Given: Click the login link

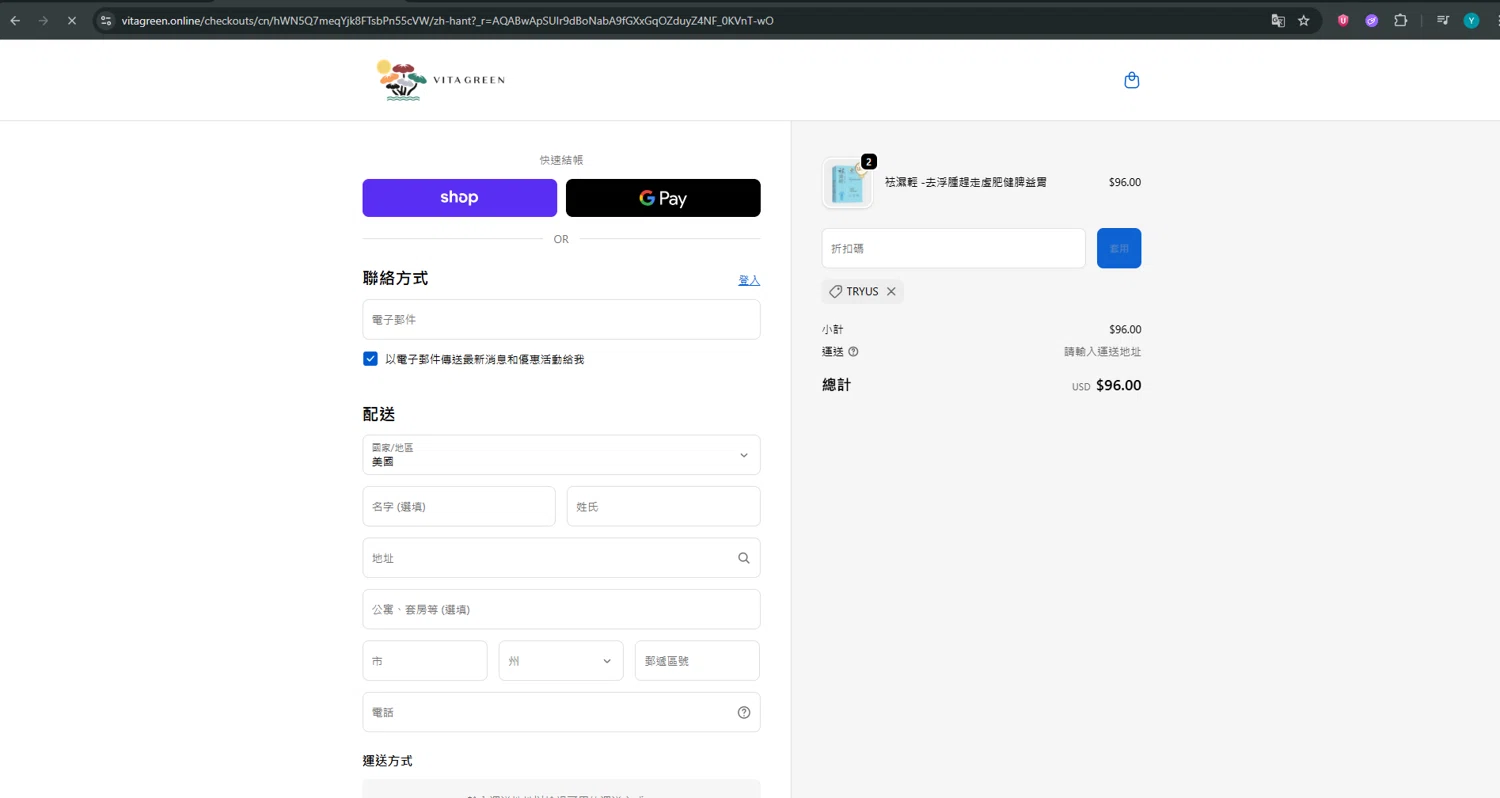Looking at the screenshot, I should [x=749, y=280].
